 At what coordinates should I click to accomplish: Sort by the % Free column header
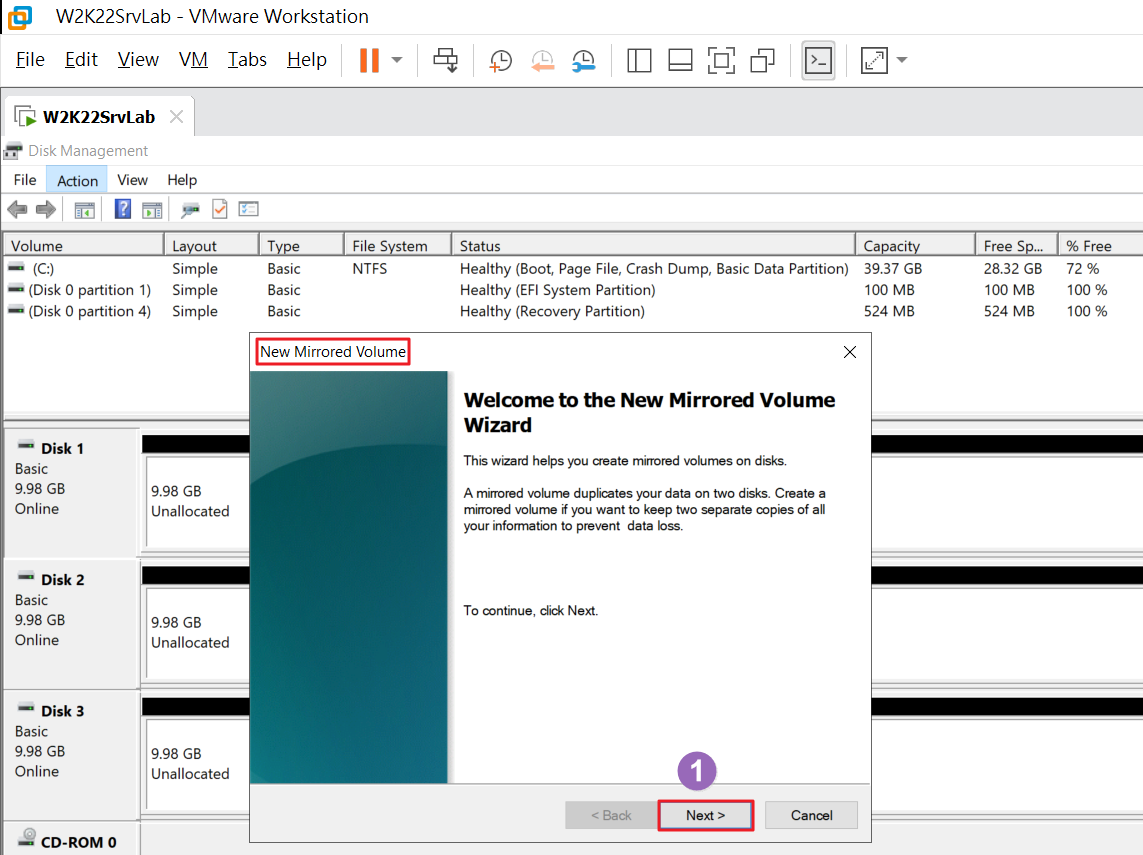(x=1099, y=246)
